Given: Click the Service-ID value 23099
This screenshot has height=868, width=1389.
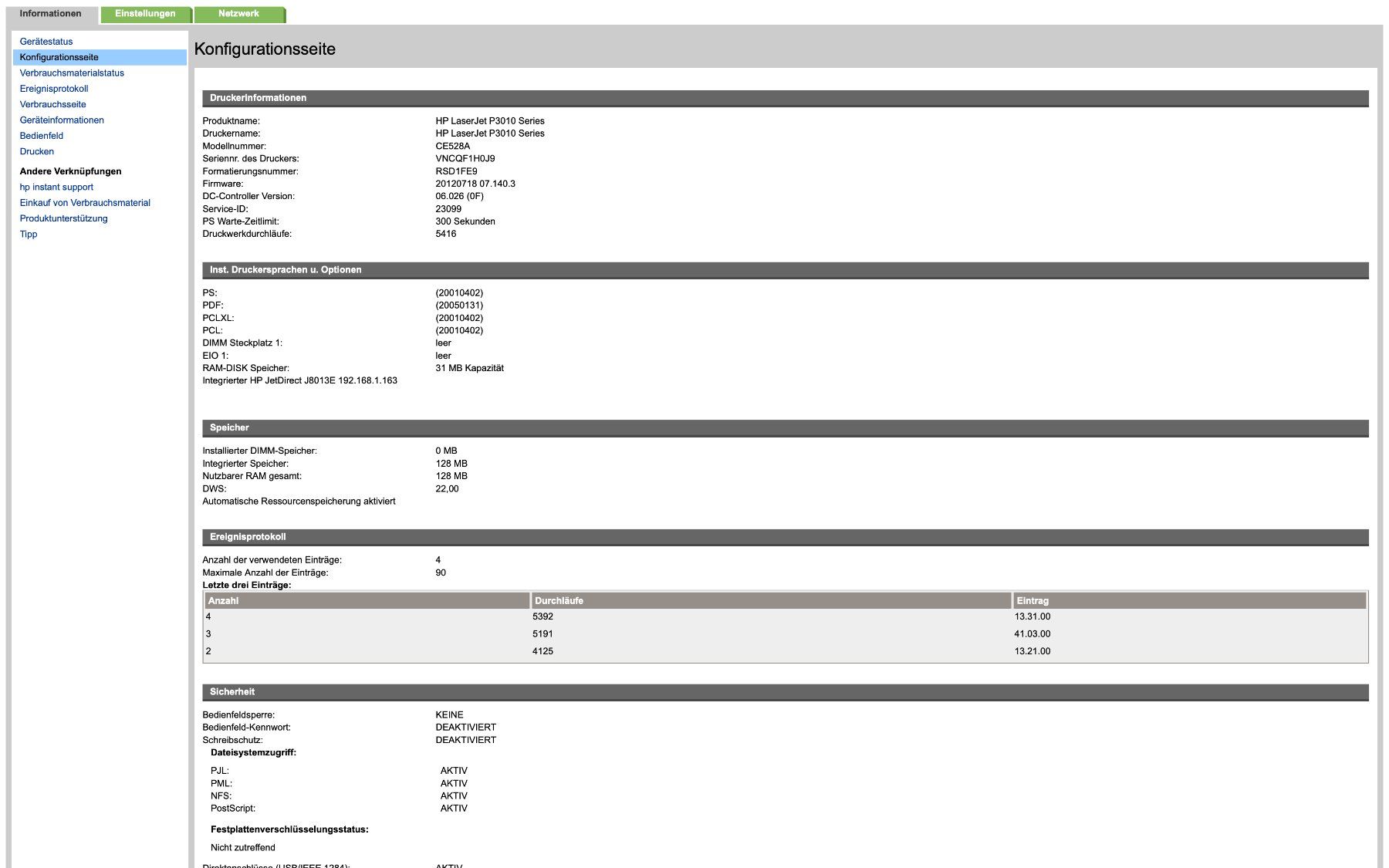Looking at the screenshot, I should [x=448, y=209].
